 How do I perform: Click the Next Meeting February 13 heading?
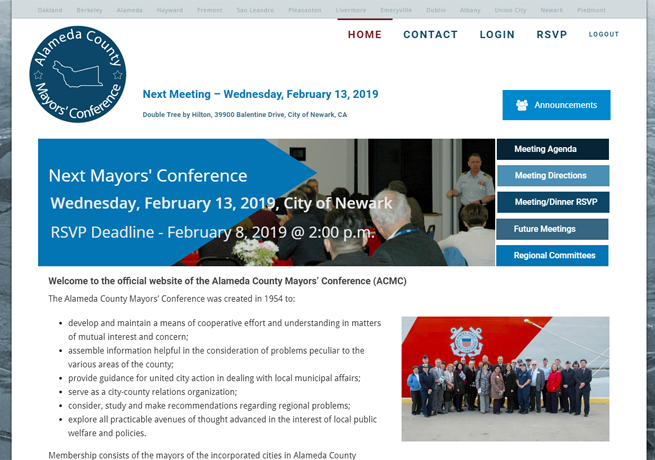pyautogui.click(x=260, y=94)
